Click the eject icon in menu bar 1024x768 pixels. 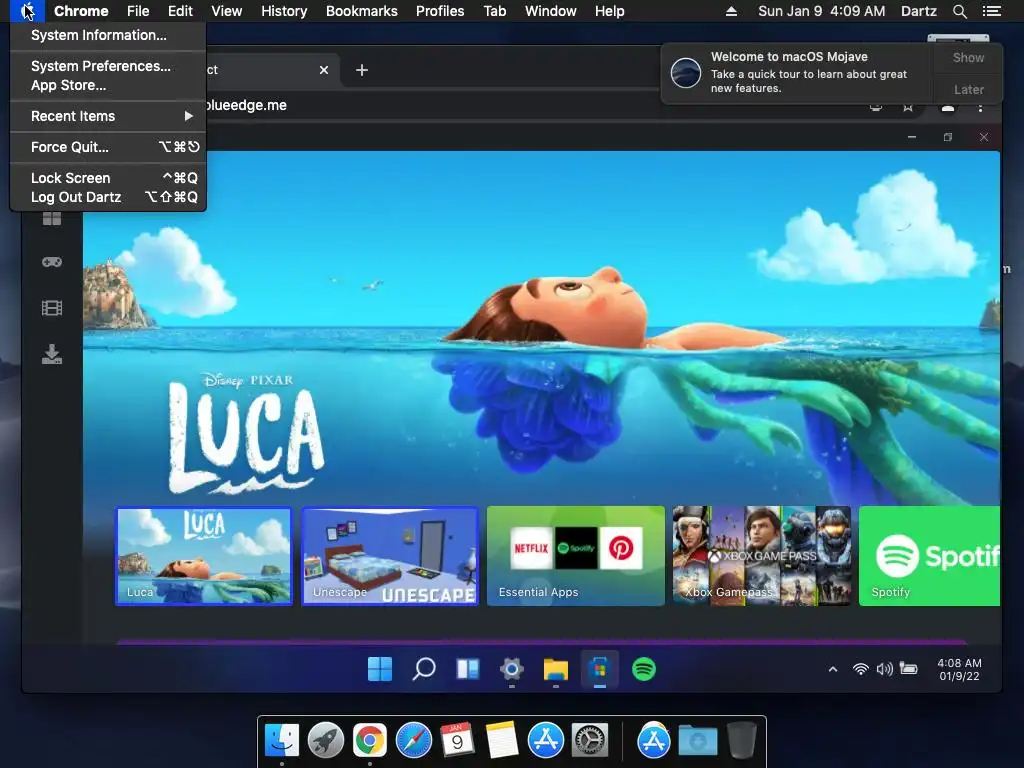(731, 11)
